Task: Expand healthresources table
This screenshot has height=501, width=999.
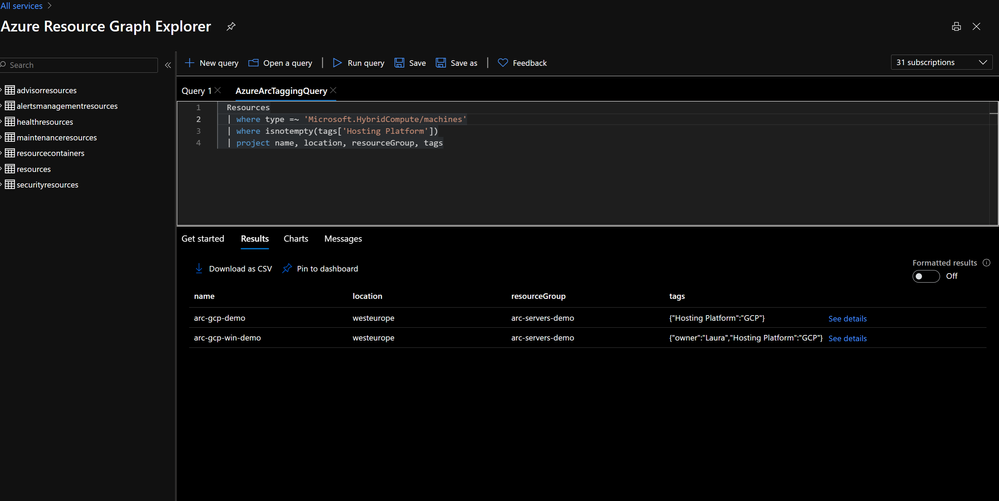Action: tap(2, 122)
